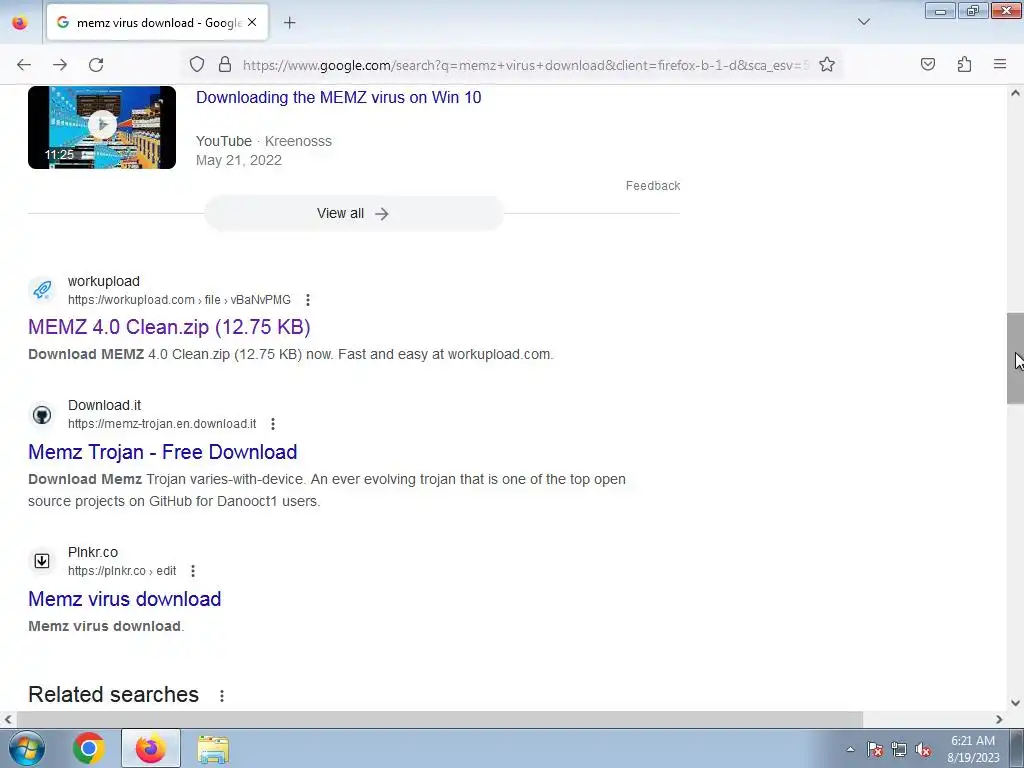Open a new tab with the plus button
Viewport: 1024px width, 768px height.
289,23
